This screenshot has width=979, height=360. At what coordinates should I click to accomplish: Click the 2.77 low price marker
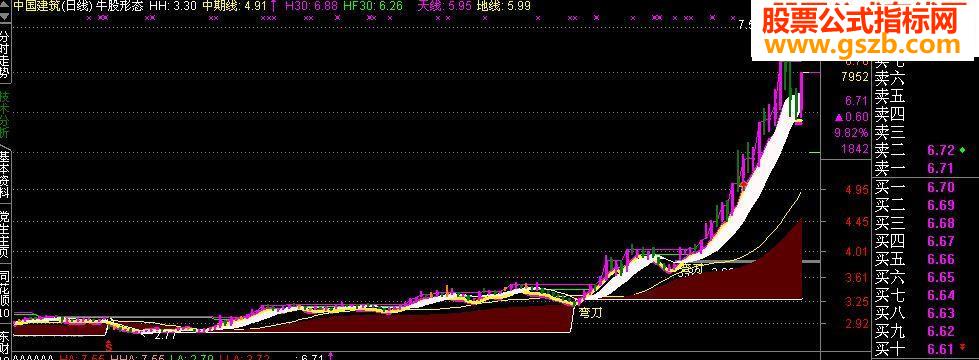(x=165, y=335)
